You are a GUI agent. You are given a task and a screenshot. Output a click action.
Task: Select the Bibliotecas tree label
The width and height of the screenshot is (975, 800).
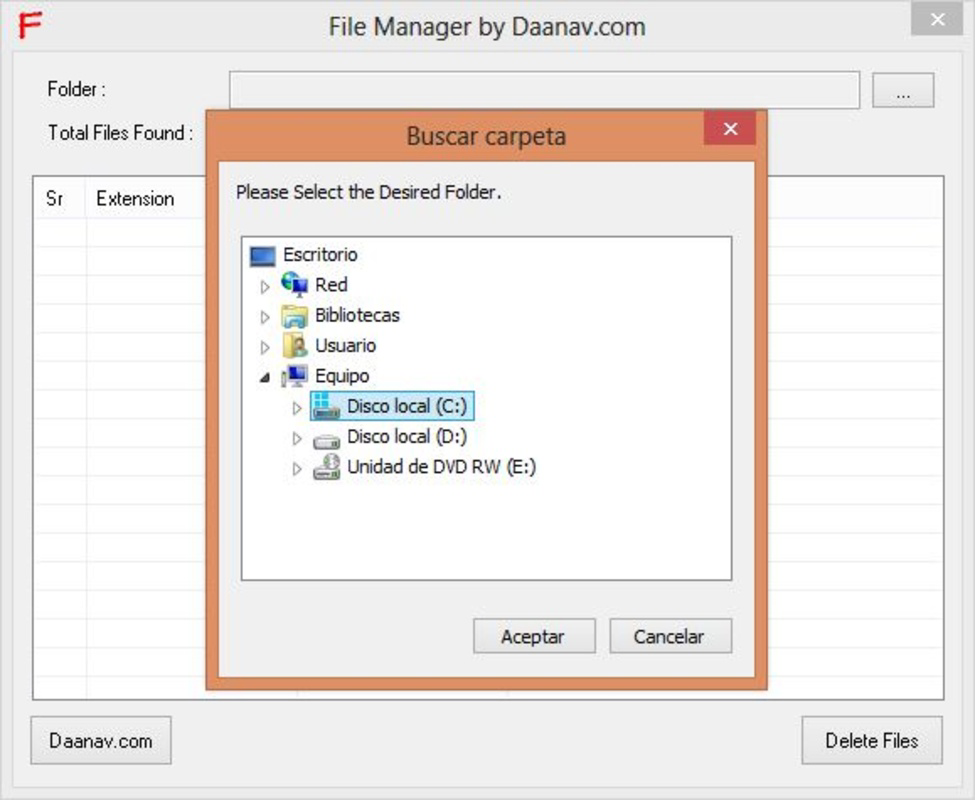[x=358, y=316]
